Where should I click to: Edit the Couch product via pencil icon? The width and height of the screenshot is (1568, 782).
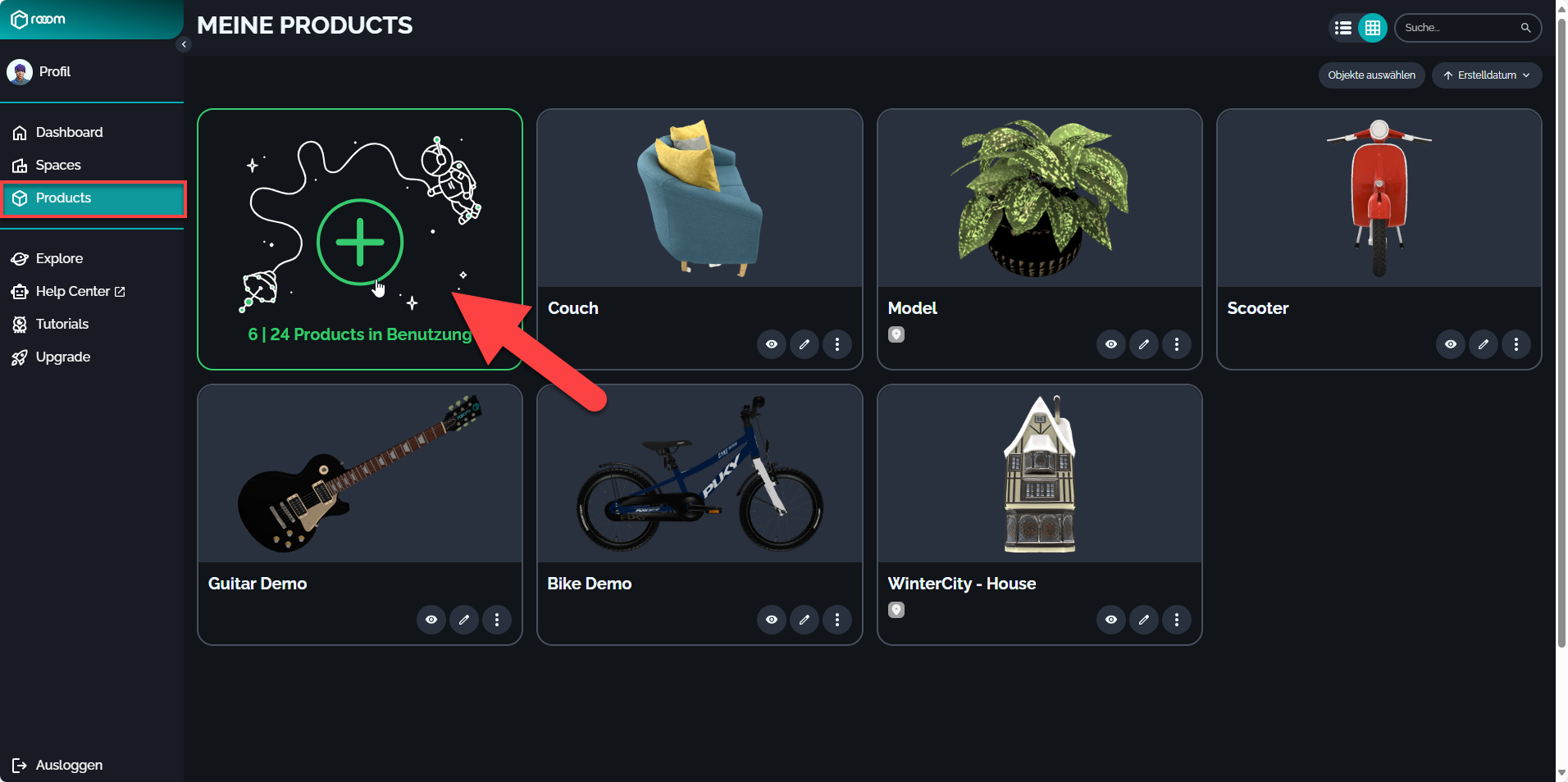[x=805, y=344]
